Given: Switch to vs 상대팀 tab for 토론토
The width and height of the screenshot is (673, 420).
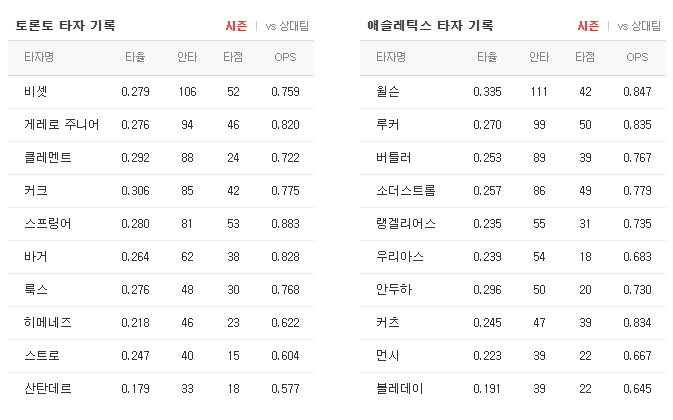Looking at the screenshot, I should (x=287, y=26).
